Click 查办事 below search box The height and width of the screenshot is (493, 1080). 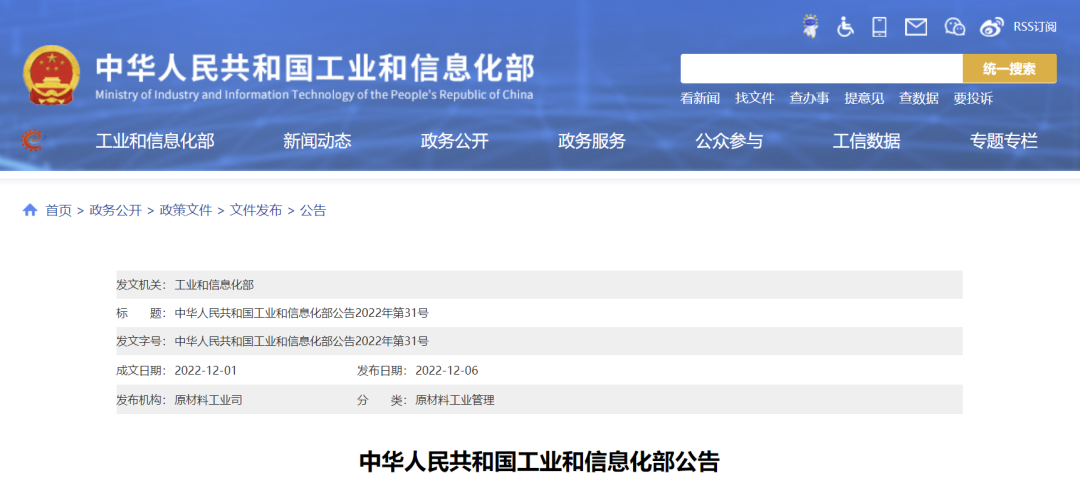coord(809,98)
